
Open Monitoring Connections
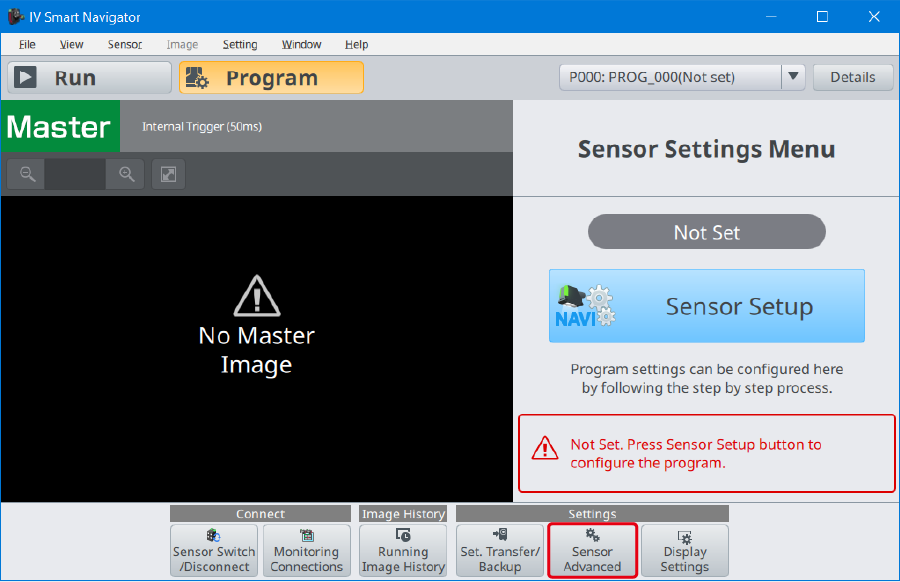pos(306,551)
